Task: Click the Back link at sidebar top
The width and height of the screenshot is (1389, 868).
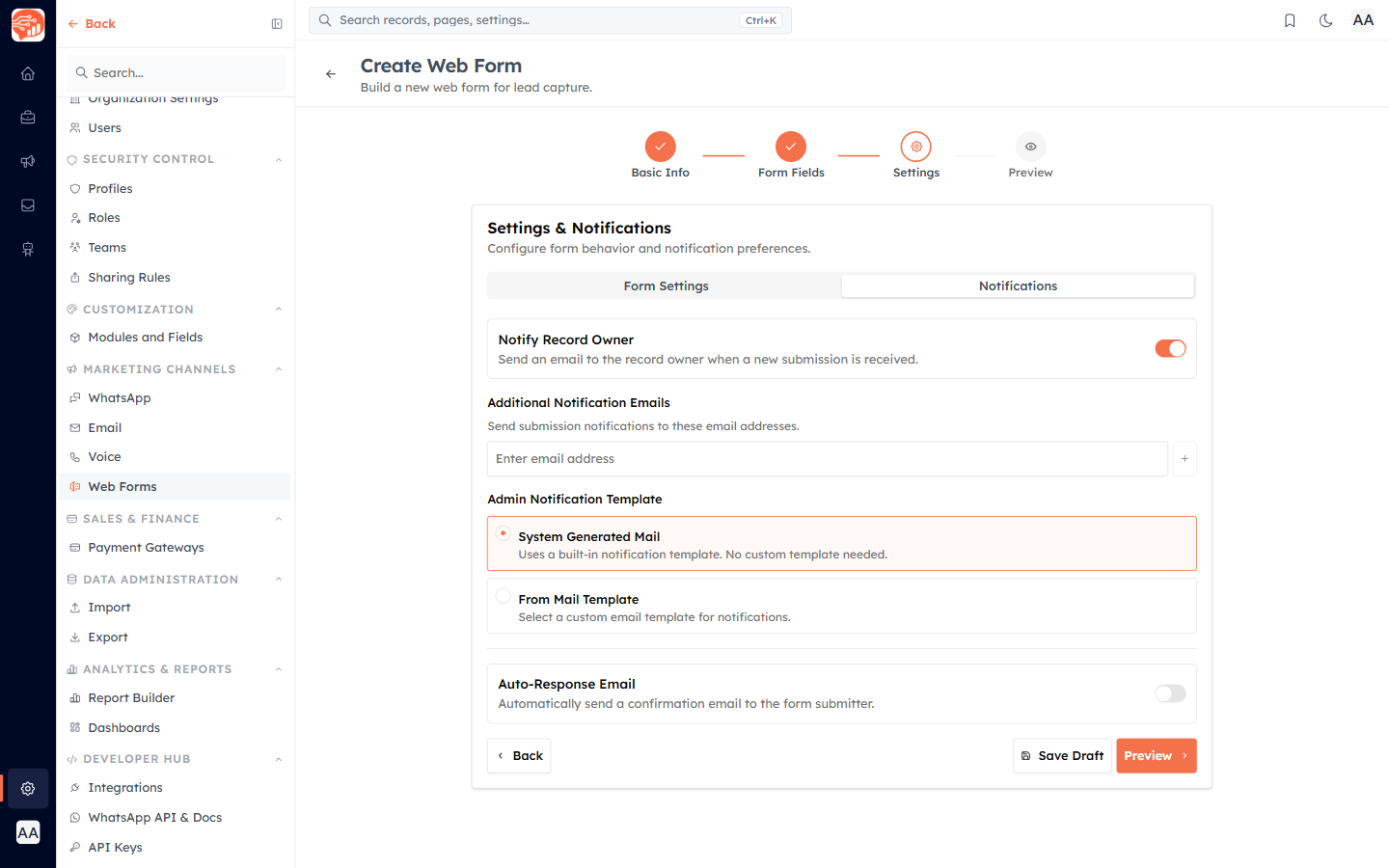Action: [92, 24]
